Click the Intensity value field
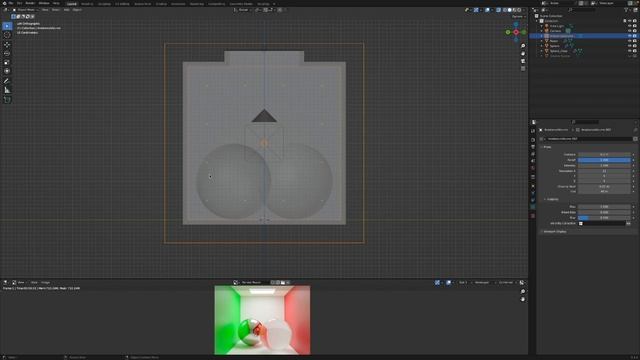Screen dimensions: 640x360 (604, 165)
